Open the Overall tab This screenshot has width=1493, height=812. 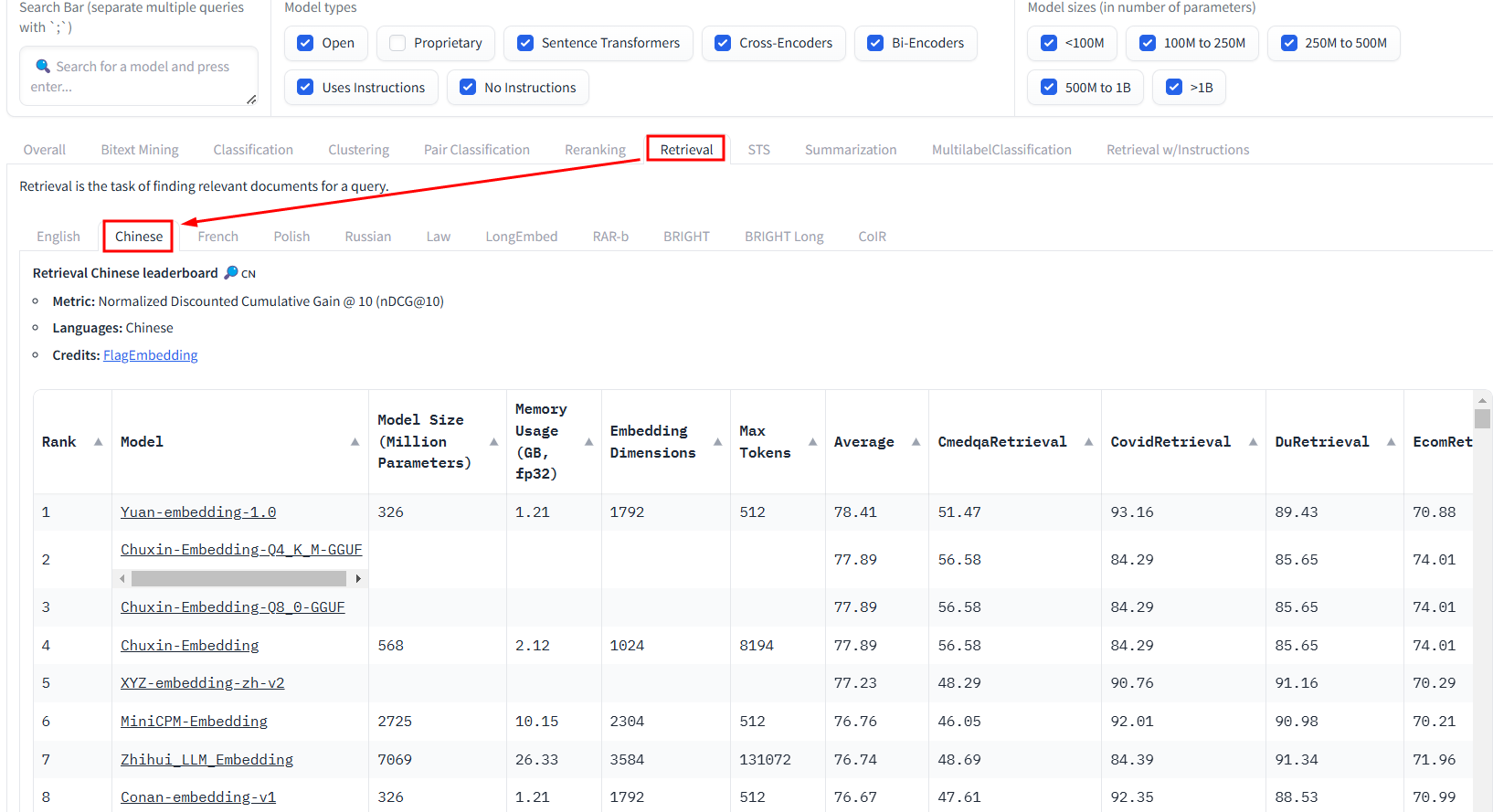tap(45, 150)
